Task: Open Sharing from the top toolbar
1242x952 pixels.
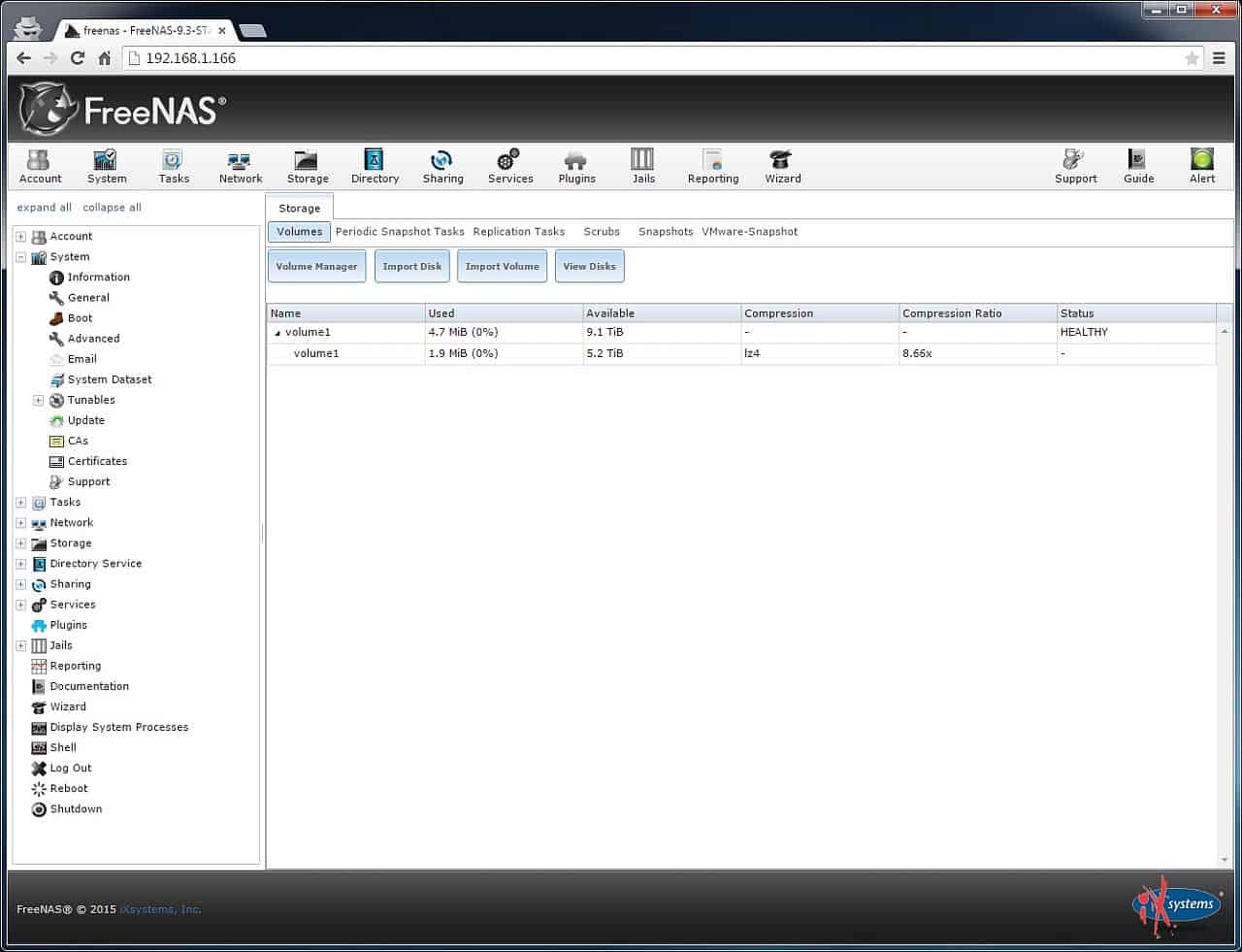Action: coord(442,166)
